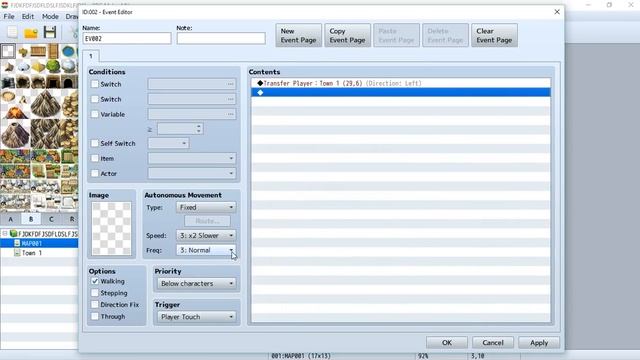Click the OK button
The height and width of the screenshot is (360, 640).
[447, 343]
